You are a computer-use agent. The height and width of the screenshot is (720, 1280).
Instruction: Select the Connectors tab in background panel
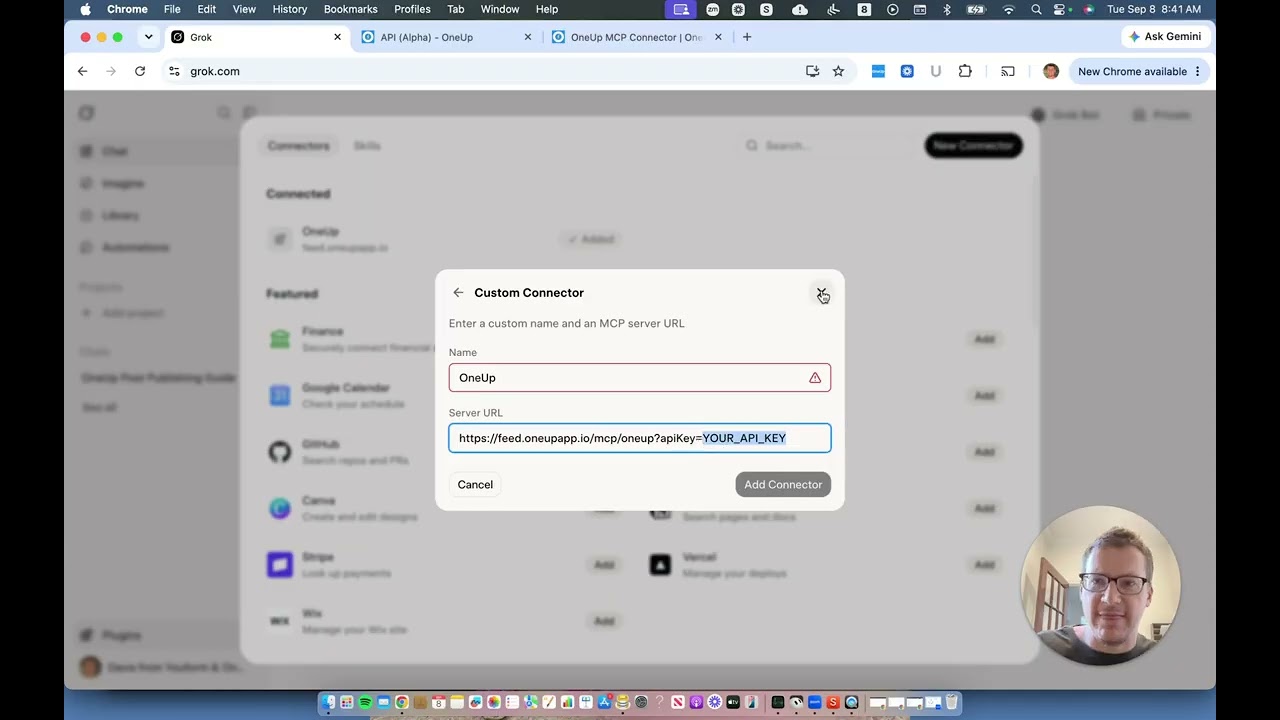(298, 146)
